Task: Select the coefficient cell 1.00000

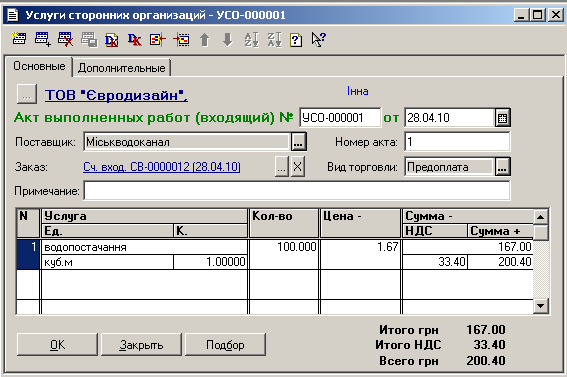Action: [x=210, y=262]
